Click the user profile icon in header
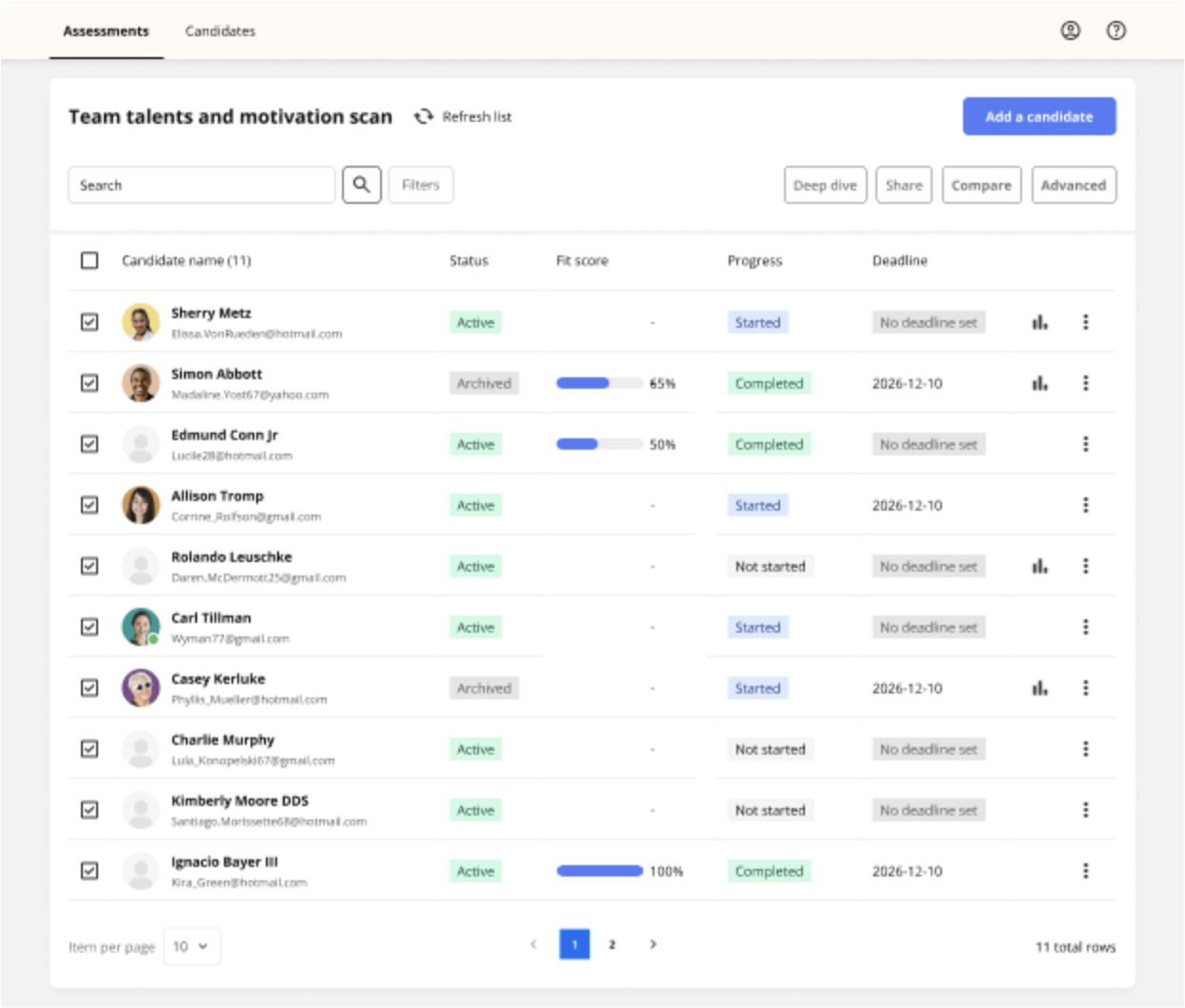 coord(1071,30)
